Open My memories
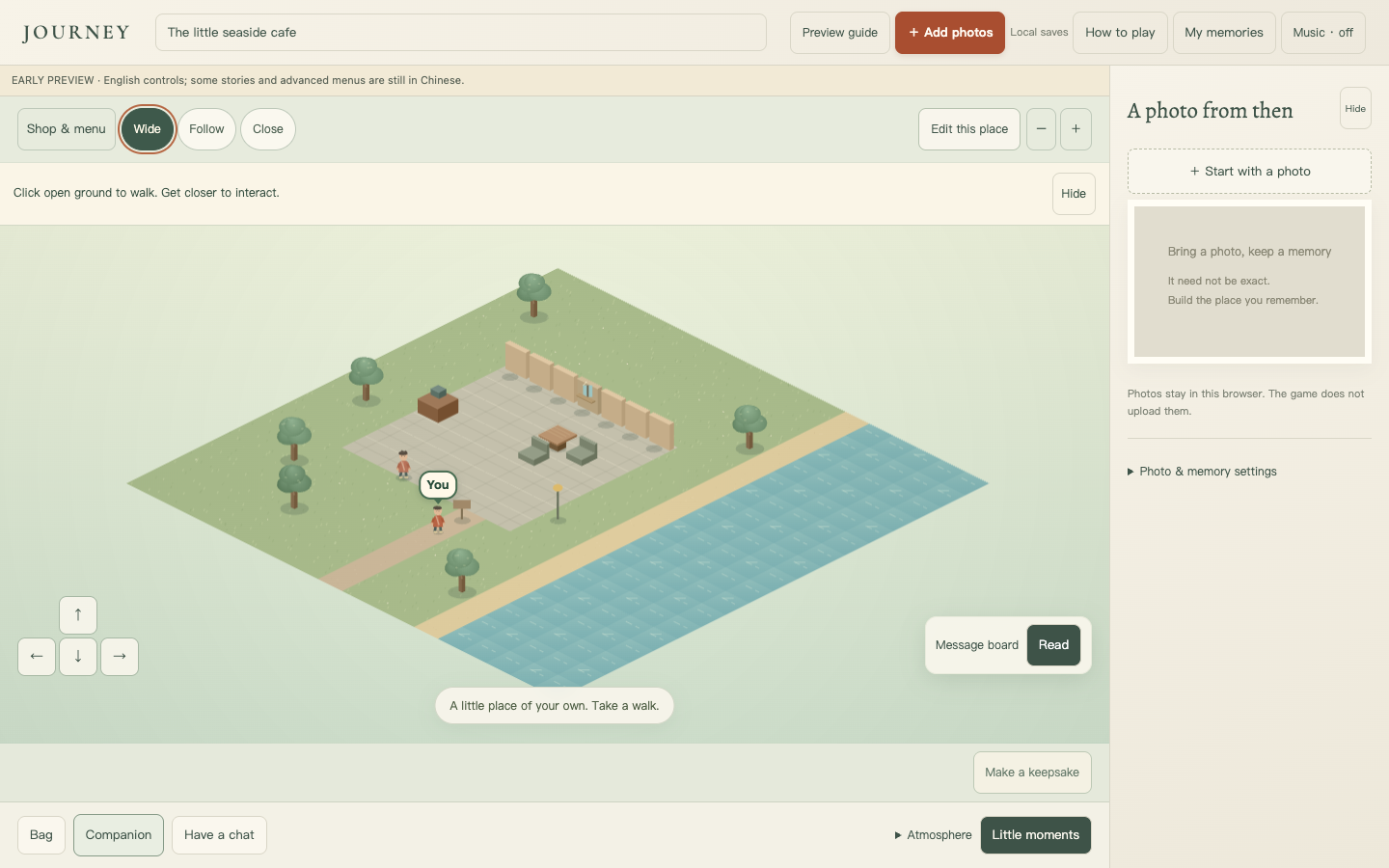1389x868 pixels. pyautogui.click(x=1224, y=33)
